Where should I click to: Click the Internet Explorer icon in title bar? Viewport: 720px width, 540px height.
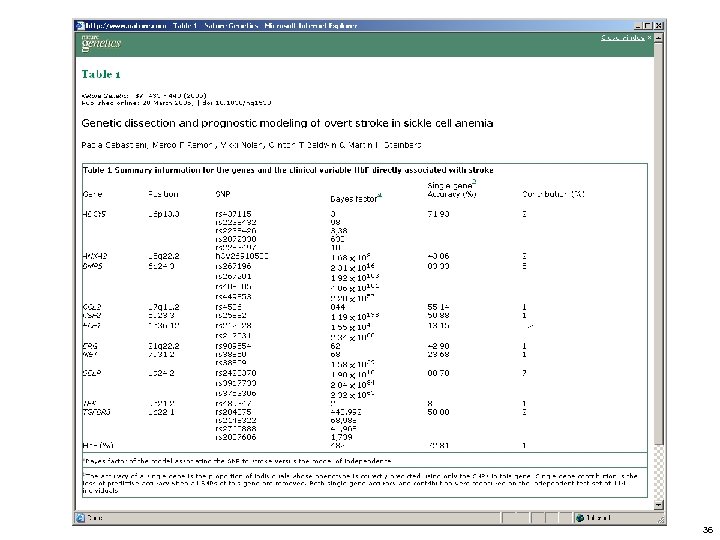(x=80, y=26)
